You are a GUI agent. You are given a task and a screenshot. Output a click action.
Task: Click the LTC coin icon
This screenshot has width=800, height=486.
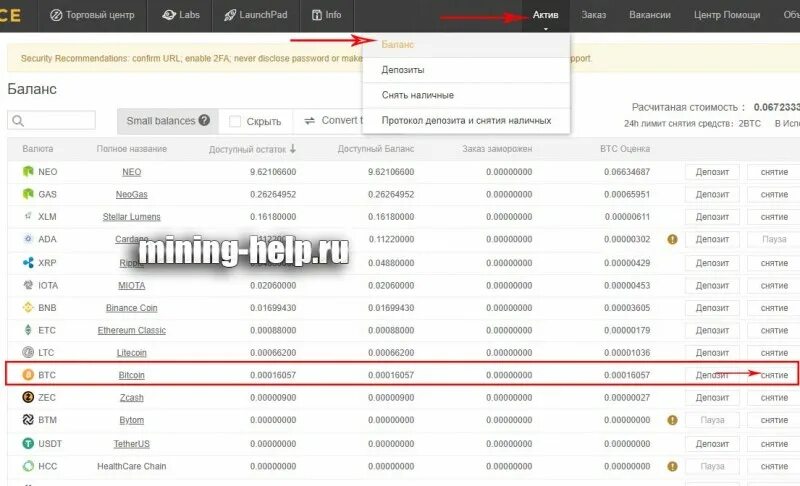(28, 352)
